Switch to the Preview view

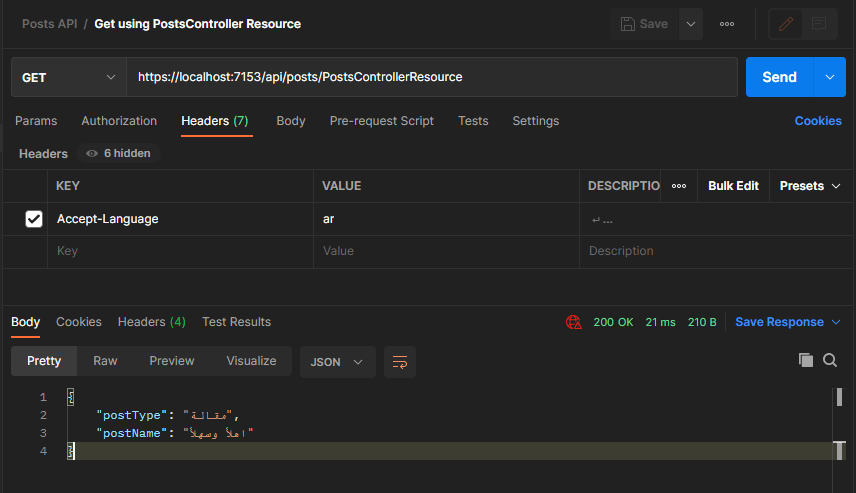click(x=172, y=361)
